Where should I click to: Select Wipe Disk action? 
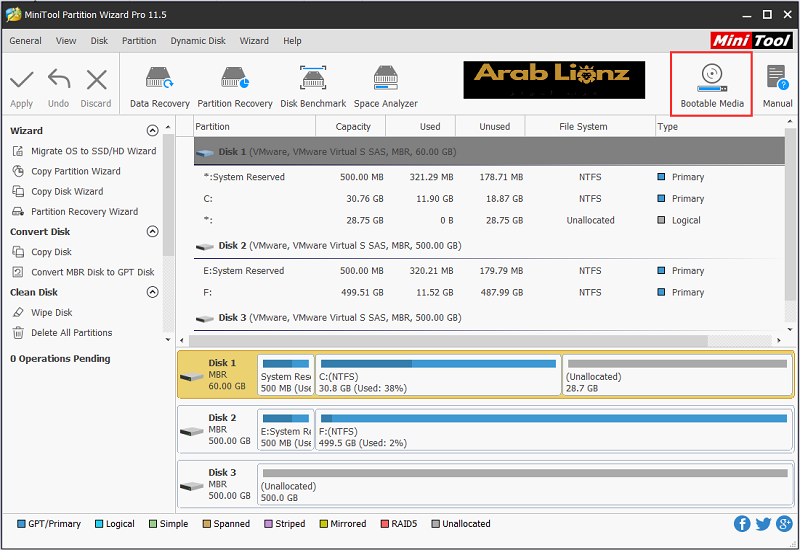point(52,313)
